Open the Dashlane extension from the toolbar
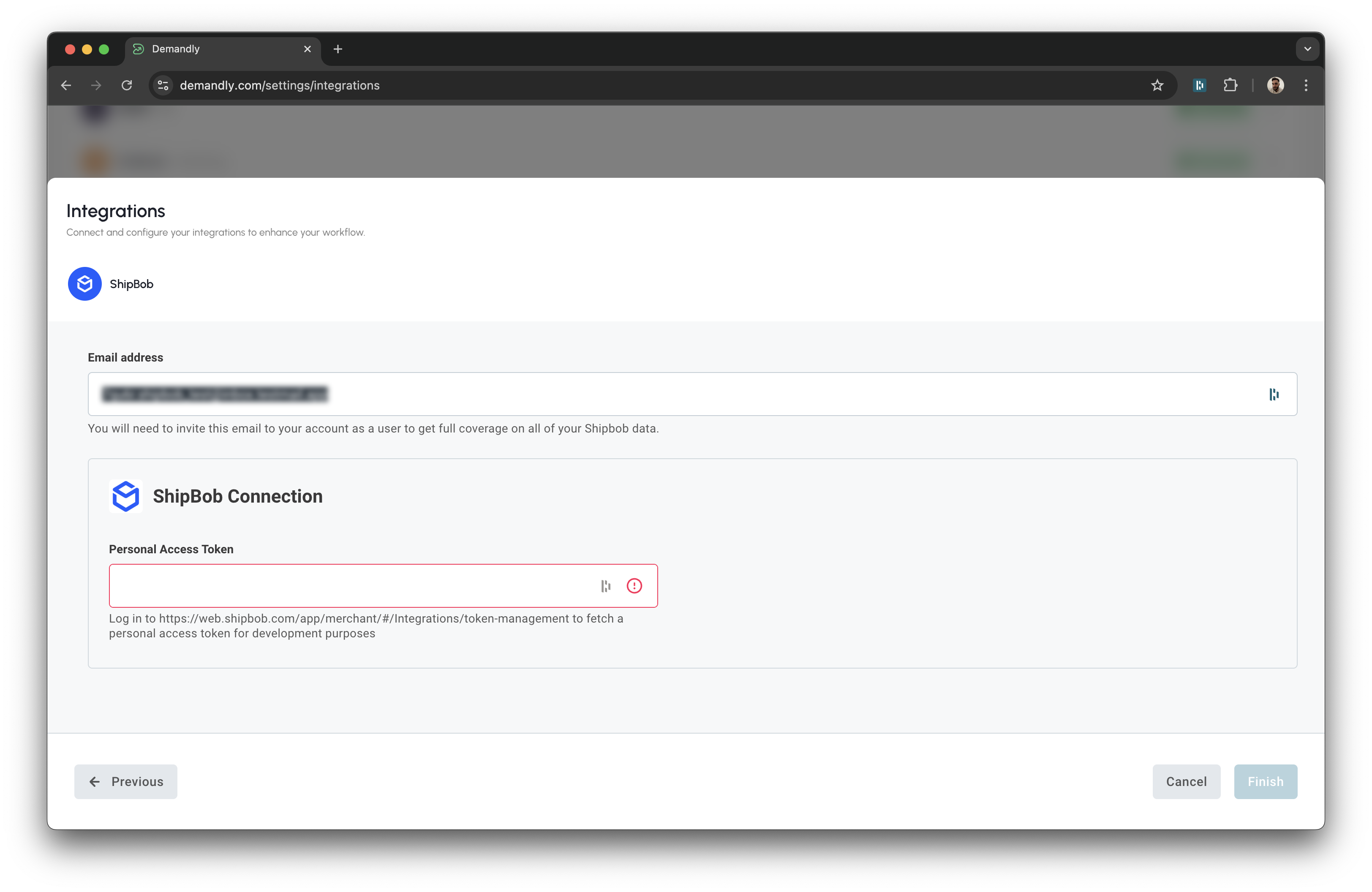The width and height of the screenshot is (1372, 892). coord(1200,85)
